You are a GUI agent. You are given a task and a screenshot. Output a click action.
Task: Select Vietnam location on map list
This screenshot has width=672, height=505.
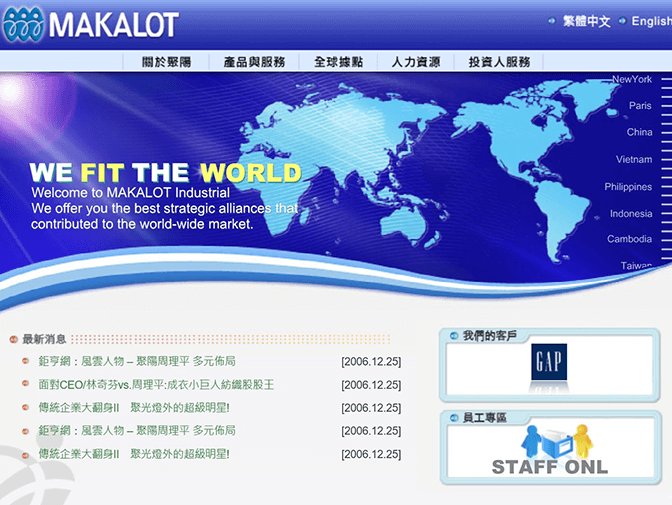pos(634,159)
